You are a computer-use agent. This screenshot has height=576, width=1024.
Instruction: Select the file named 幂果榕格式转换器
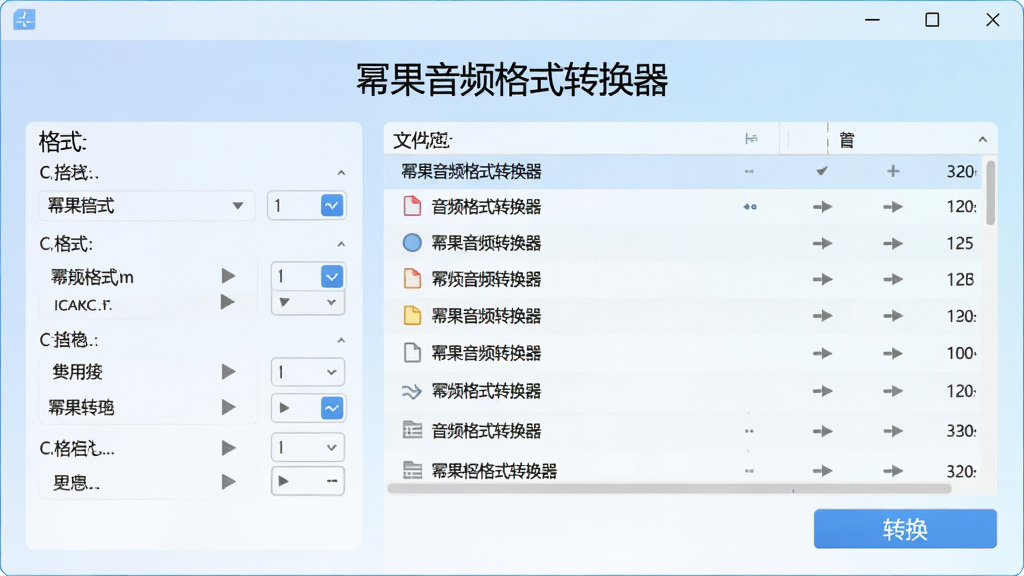tap(494, 471)
